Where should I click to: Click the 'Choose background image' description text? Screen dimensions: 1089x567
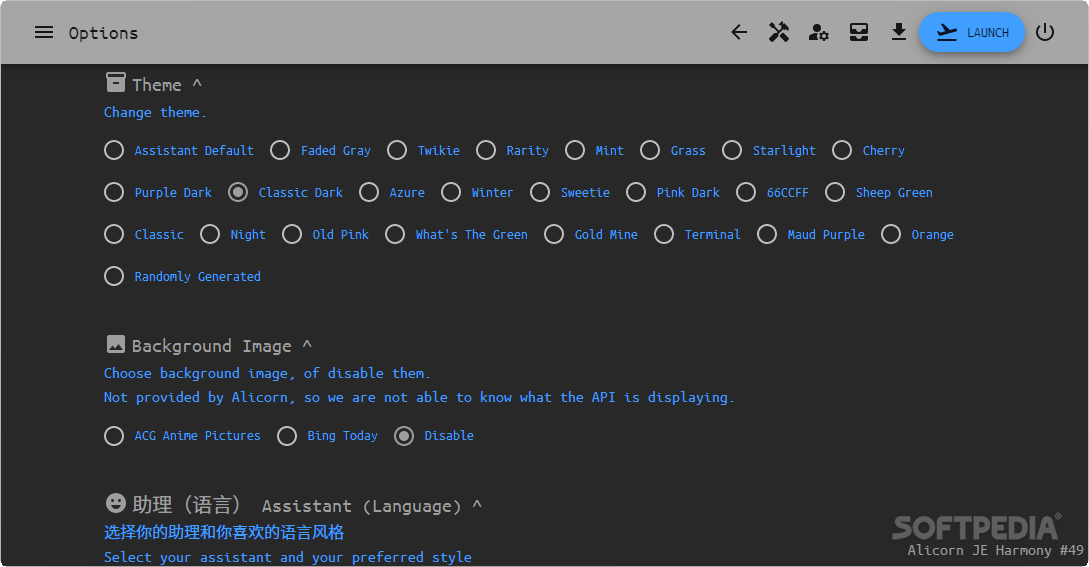[267, 373]
